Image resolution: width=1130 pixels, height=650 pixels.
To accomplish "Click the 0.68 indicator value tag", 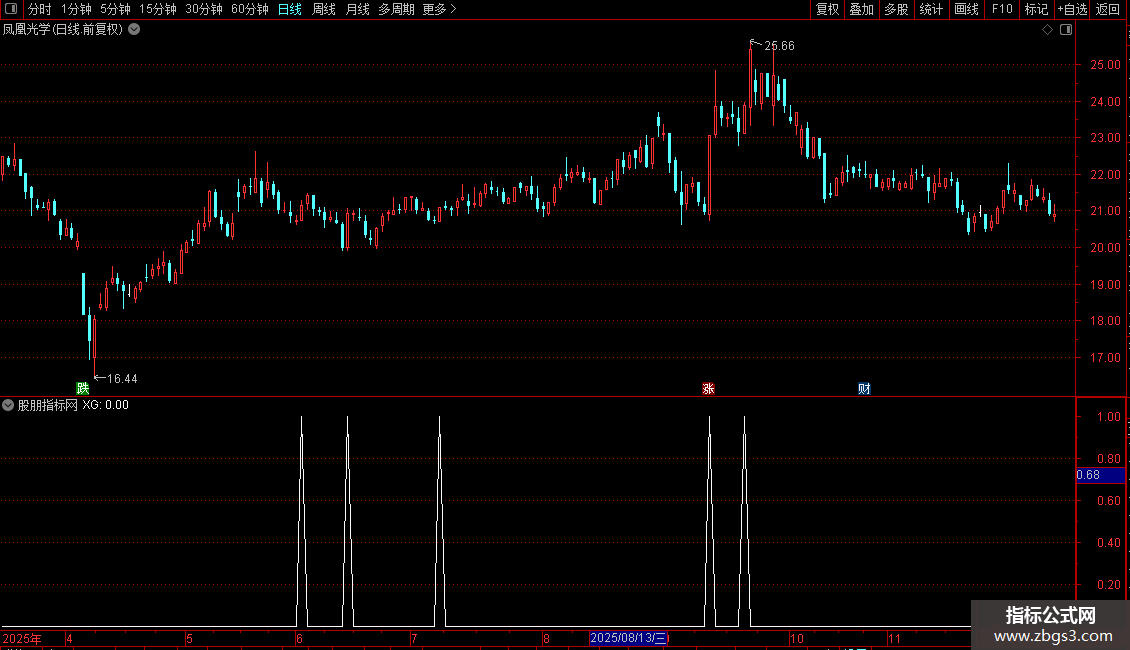I will point(1100,475).
